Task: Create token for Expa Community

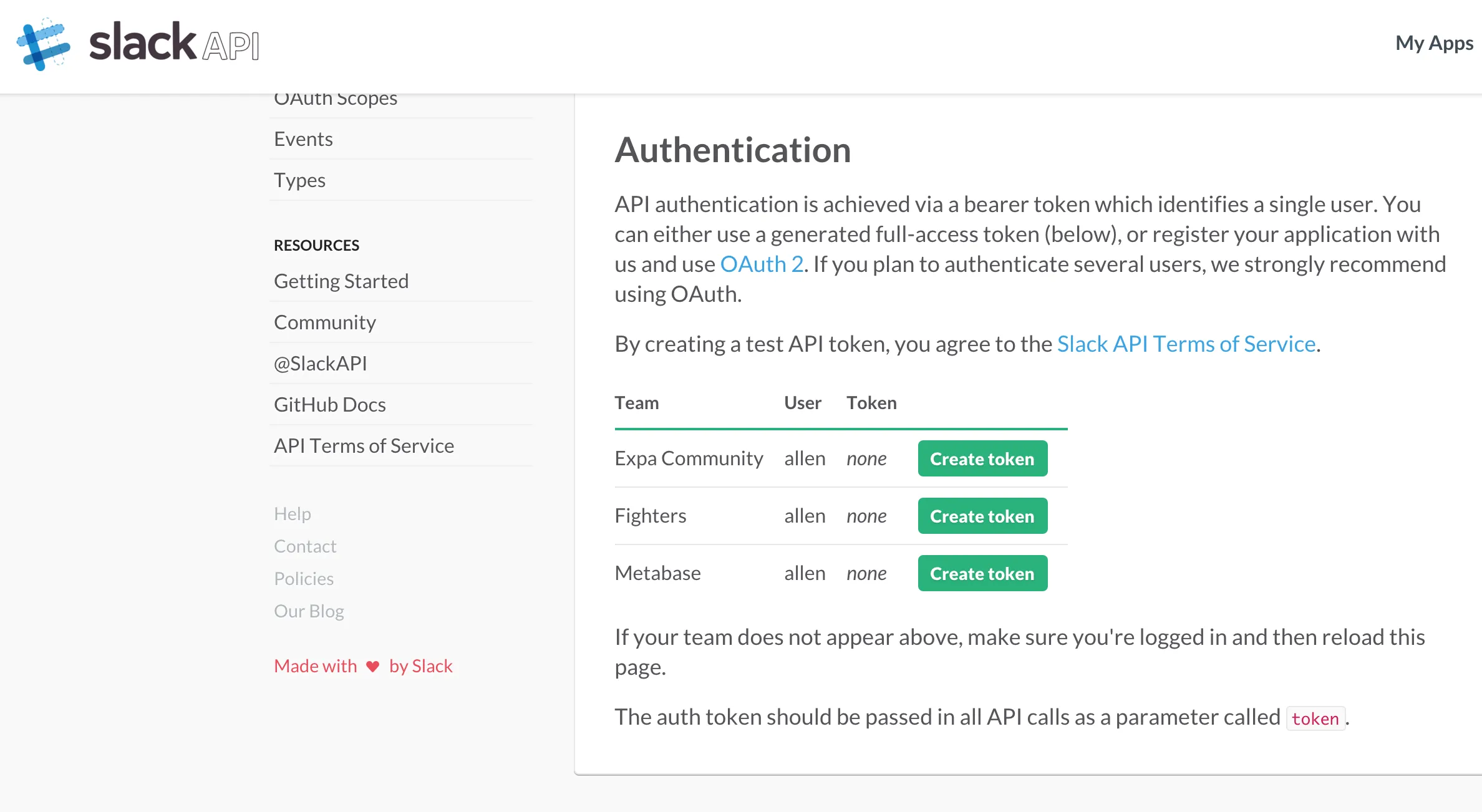Action: [x=982, y=458]
